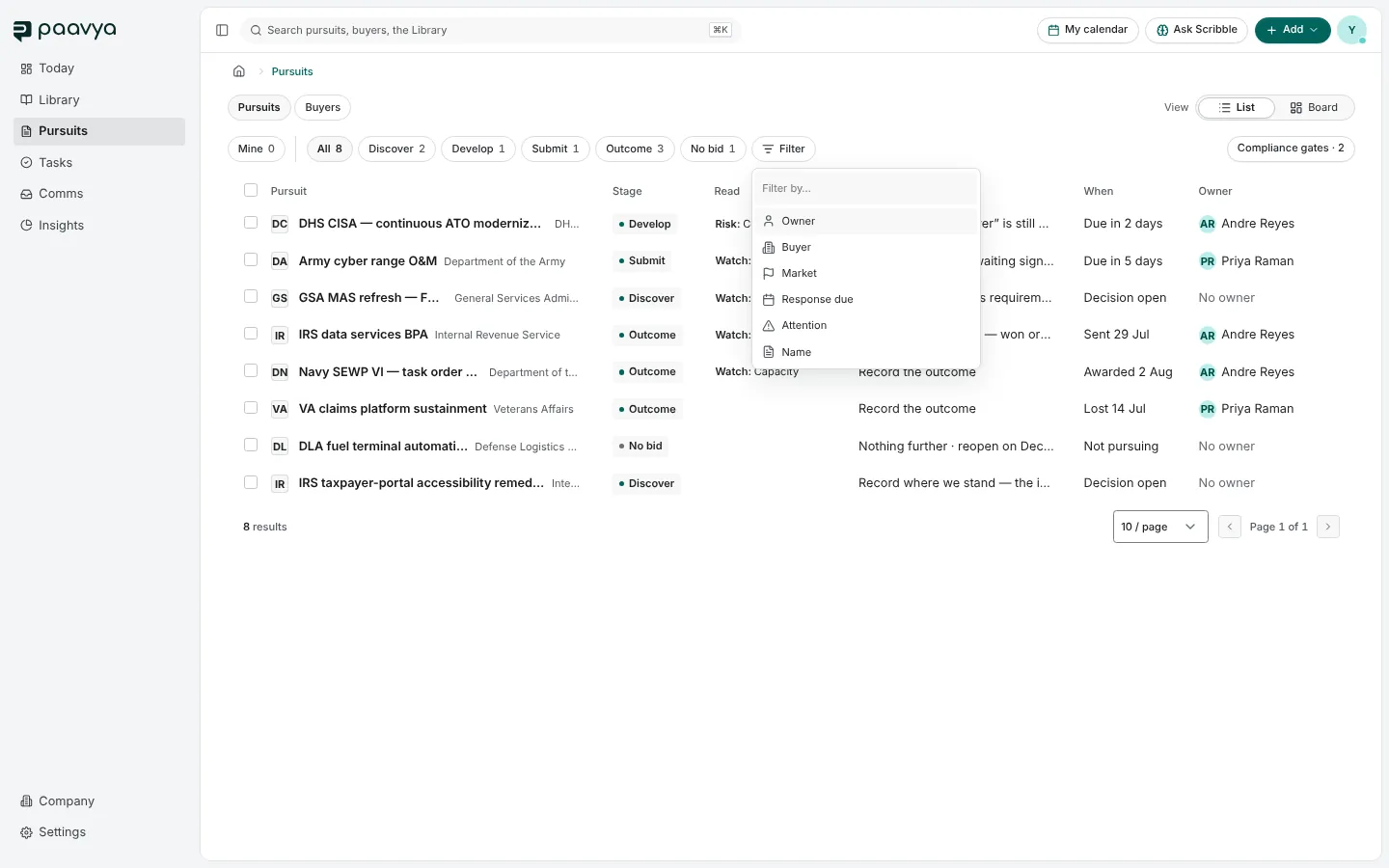Check the Army cyber range row checkbox
The height and width of the screenshot is (868, 1389).
coord(251,259)
